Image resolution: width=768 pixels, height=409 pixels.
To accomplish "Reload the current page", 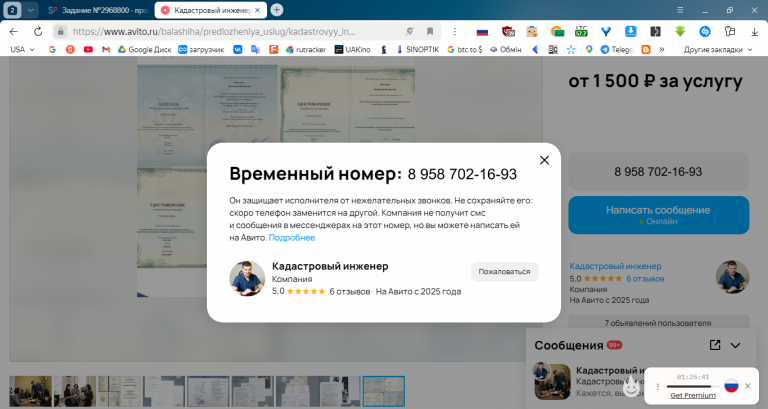I will tap(38, 31).
